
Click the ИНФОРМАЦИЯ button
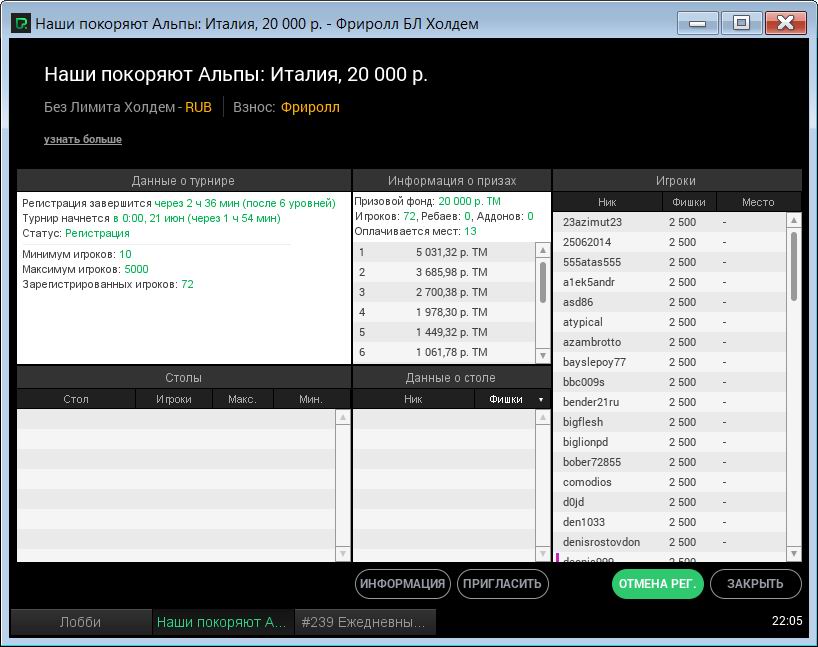(x=402, y=584)
